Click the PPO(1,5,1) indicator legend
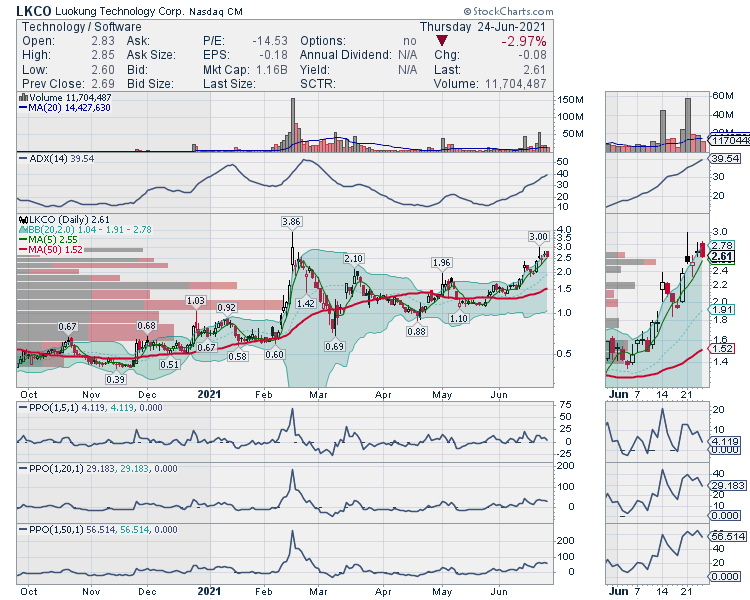The image size is (750, 600). coord(91,408)
